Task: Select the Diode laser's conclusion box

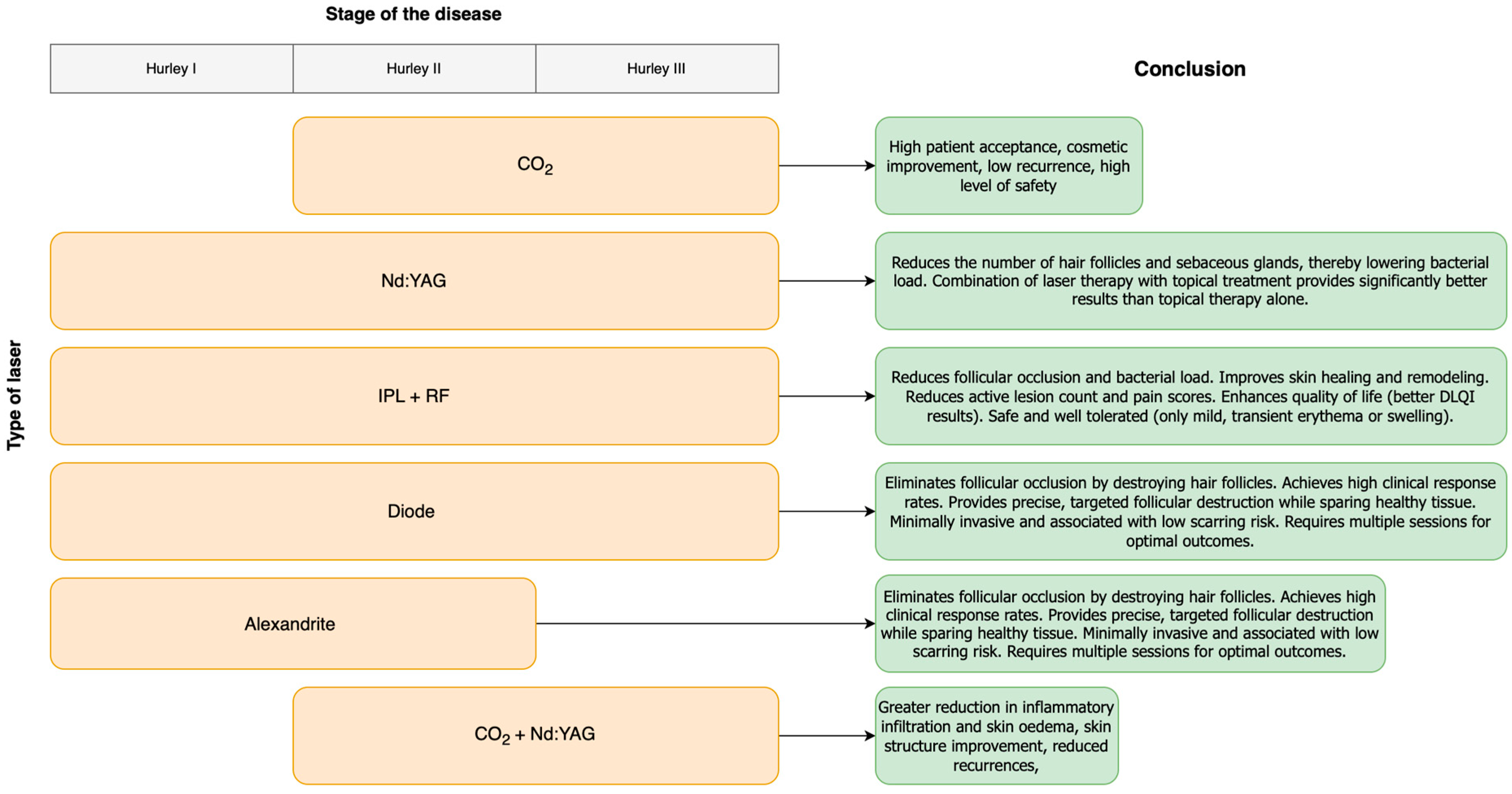Action: click(1190, 511)
